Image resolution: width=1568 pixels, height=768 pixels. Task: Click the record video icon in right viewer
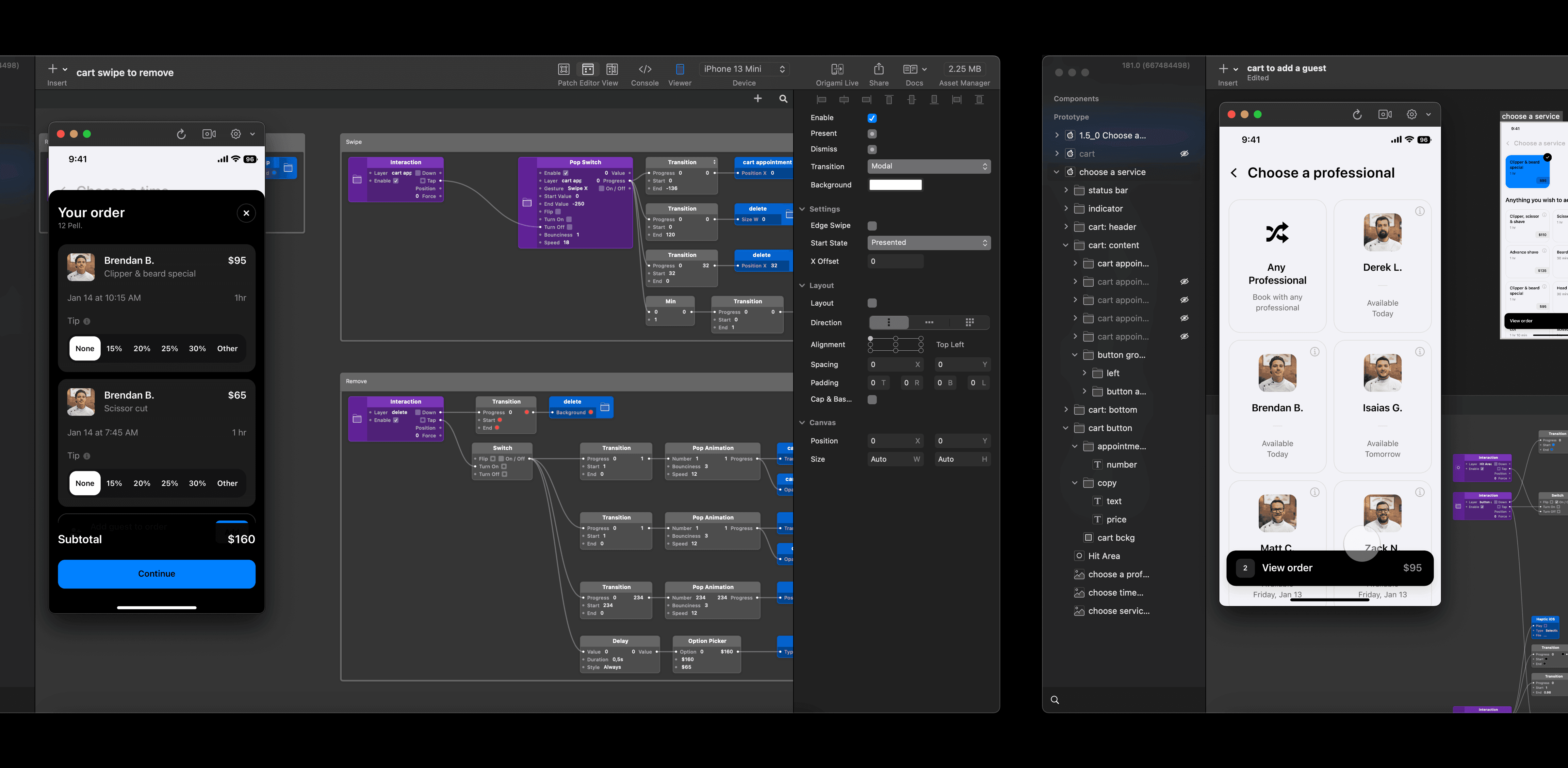coord(1385,114)
